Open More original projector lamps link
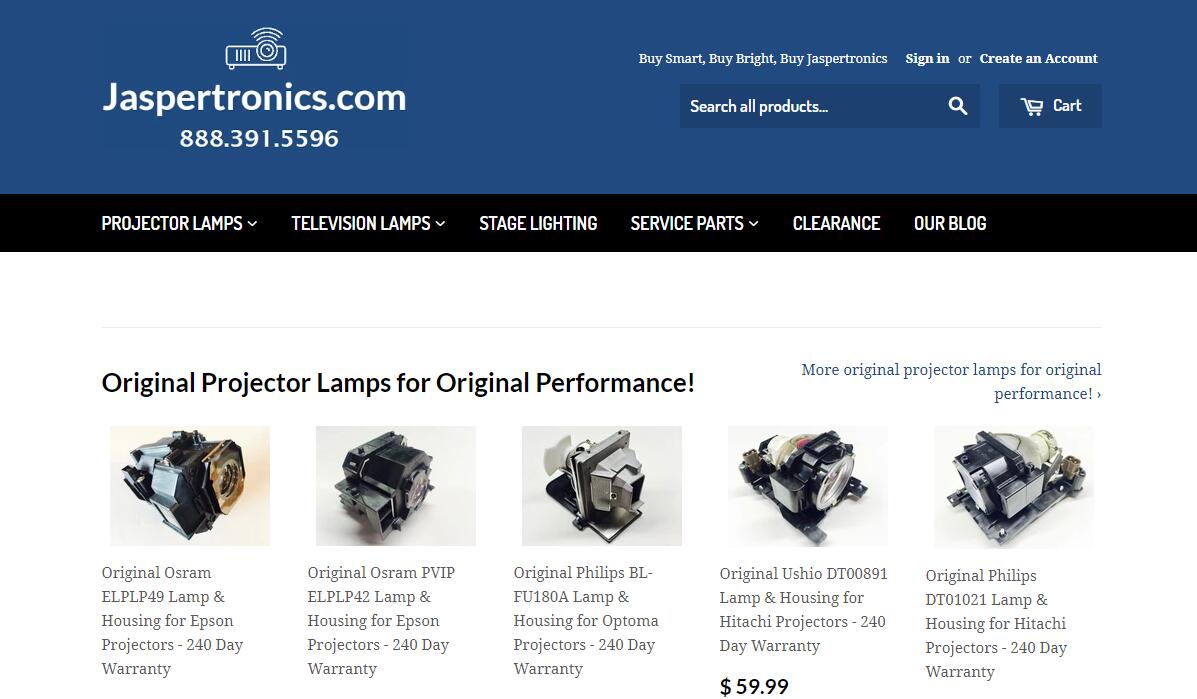The width and height of the screenshot is (1197, 699). tap(951, 382)
